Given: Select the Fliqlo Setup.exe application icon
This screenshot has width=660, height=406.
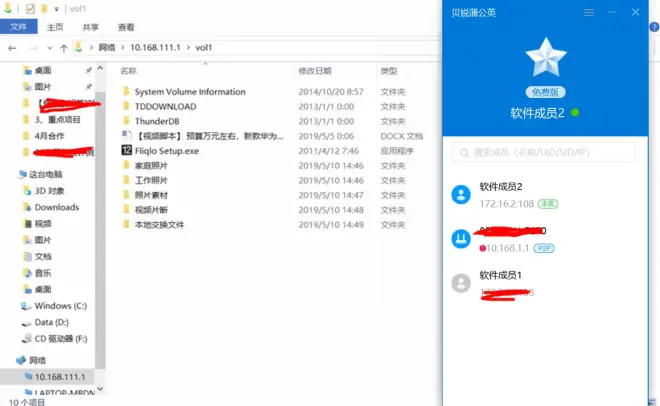Looking at the screenshot, I should click(x=127, y=150).
